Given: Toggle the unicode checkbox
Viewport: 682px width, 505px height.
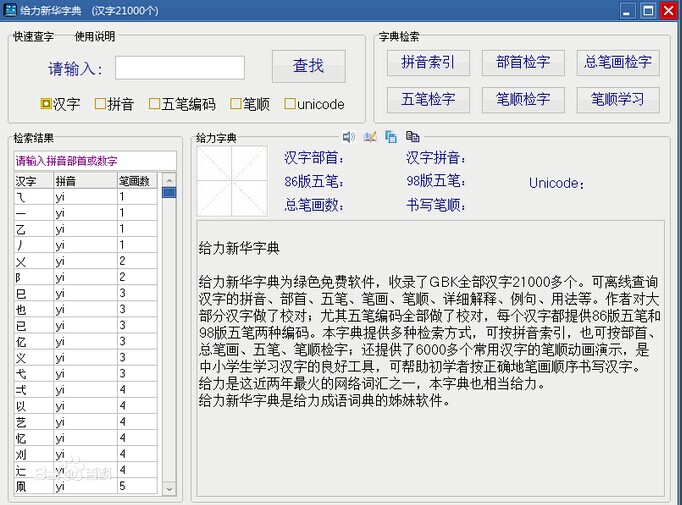Looking at the screenshot, I should click(x=290, y=104).
